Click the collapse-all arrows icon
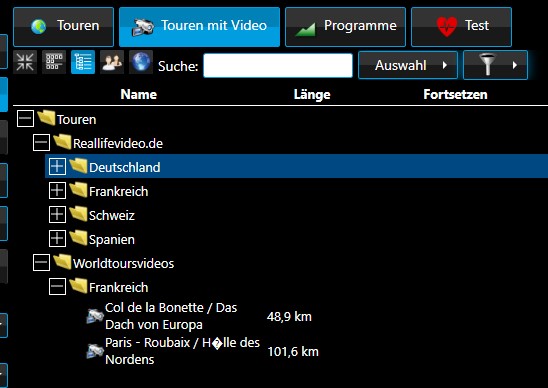The width and height of the screenshot is (548, 388). click(25, 62)
